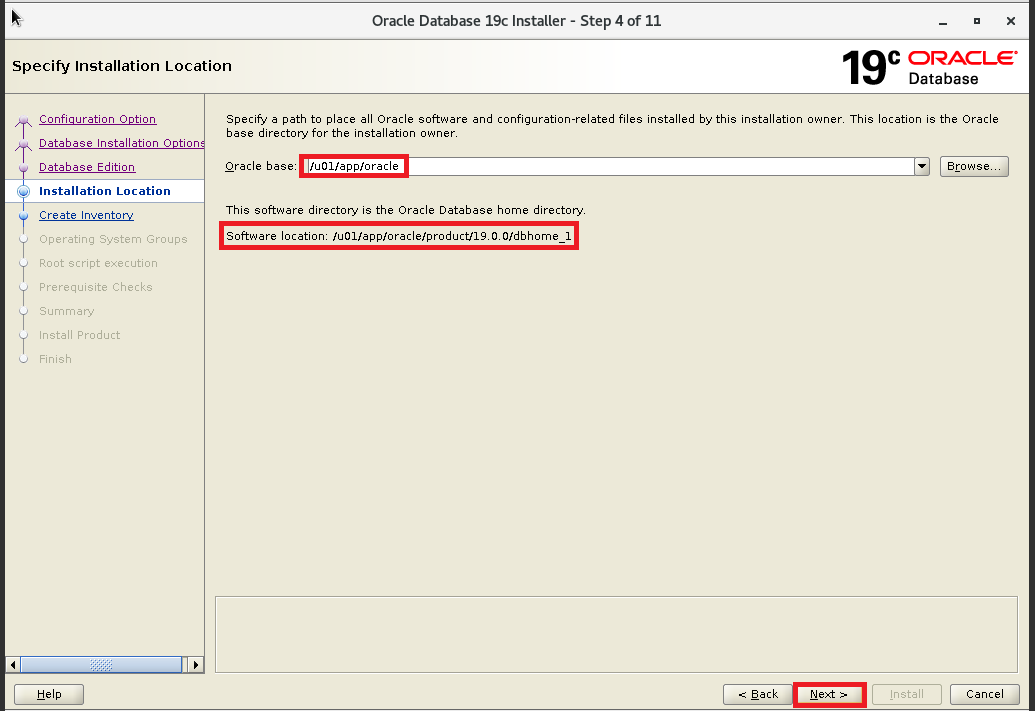The width and height of the screenshot is (1035, 711).
Task: Click the Root script execution step
Action: (x=98, y=263)
